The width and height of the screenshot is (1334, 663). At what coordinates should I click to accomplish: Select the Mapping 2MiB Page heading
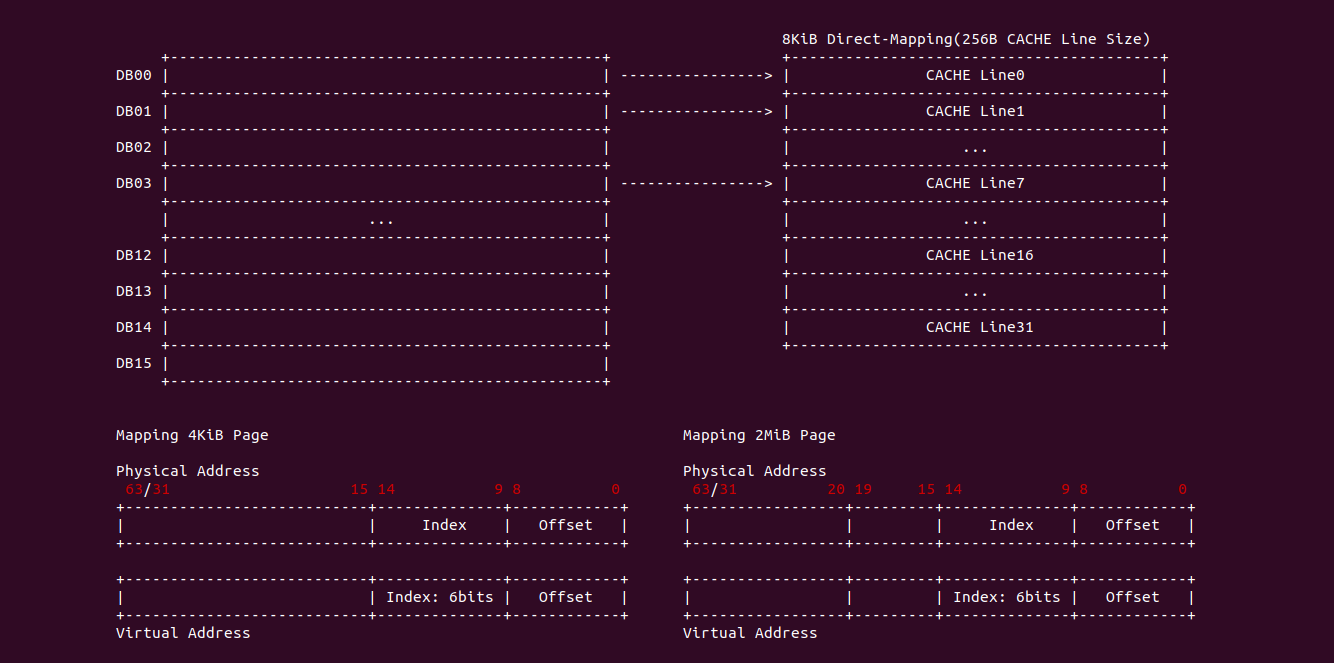pos(759,435)
